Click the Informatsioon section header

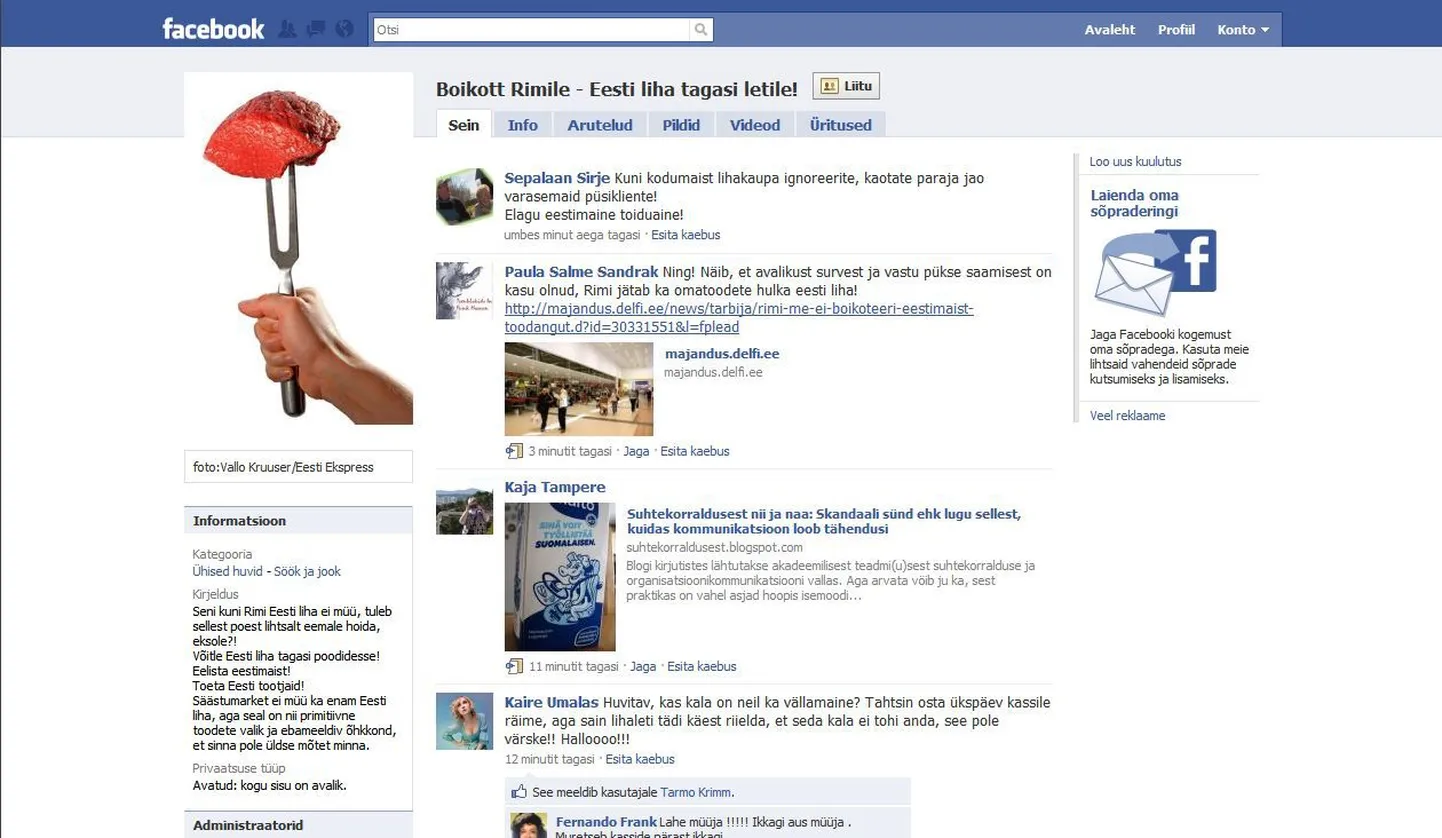[298, 521]
